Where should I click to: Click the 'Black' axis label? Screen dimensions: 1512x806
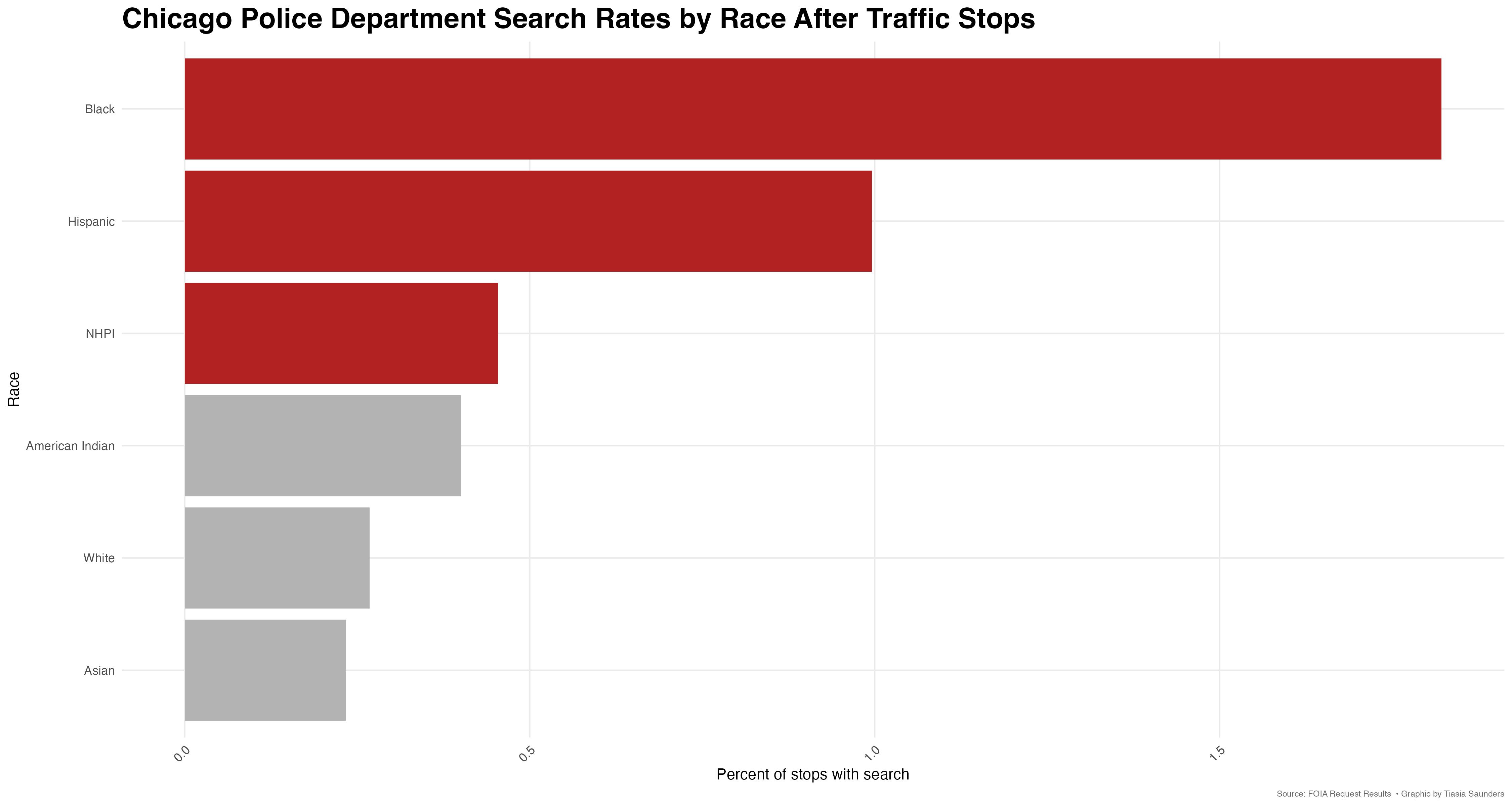[100, 110]
